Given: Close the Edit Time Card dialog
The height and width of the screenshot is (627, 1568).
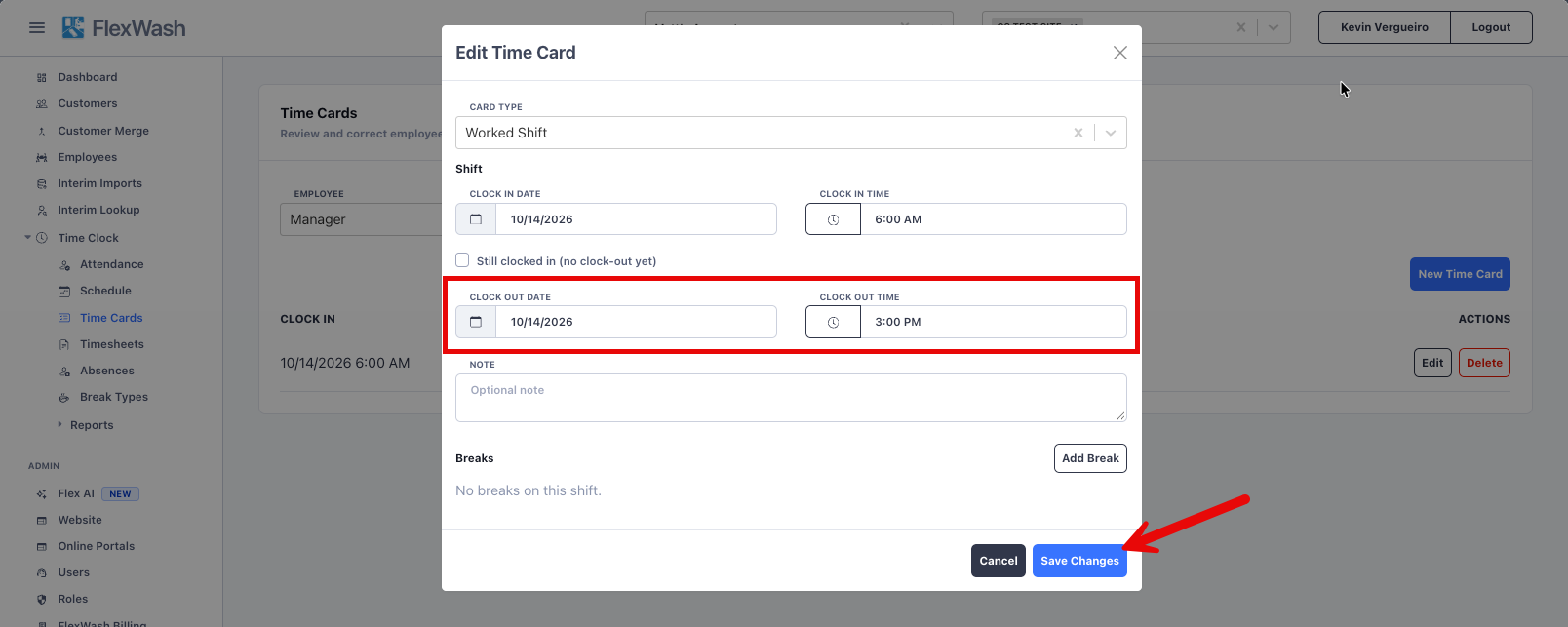Looking at the screenshot, I should (1120, 53).
